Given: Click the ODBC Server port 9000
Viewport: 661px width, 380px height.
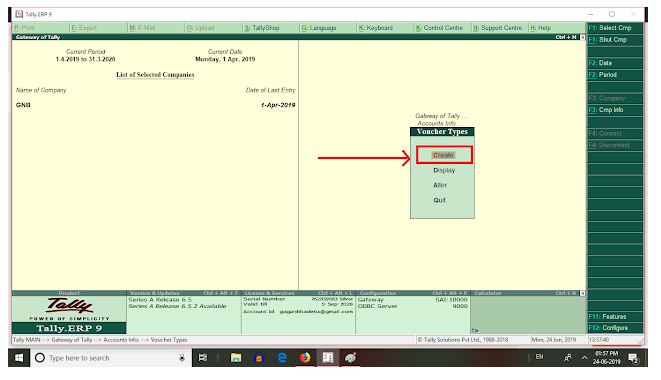Looking at the screenshot, I should (460, 306).
